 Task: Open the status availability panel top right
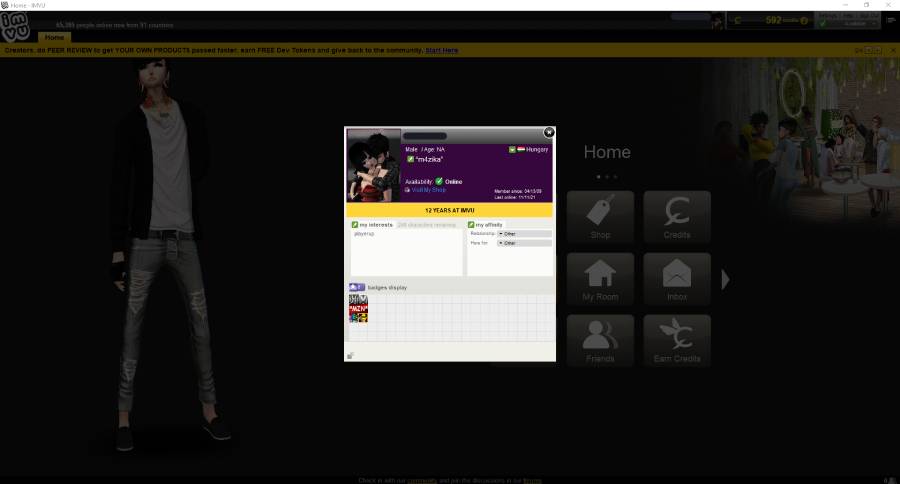[x=848, y=20]
